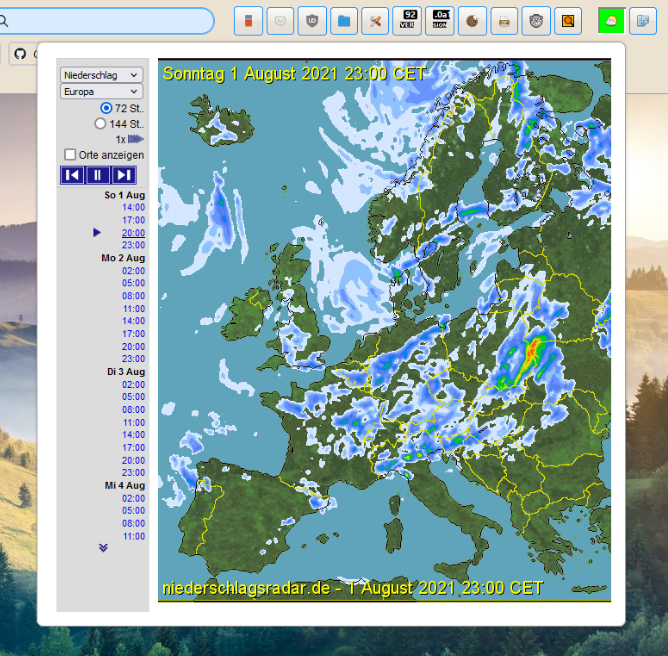Image resolution: width=668 pixels, height=656 pixels.
Task: Select the 72 St. forecast radio button
Action: point(106,107)
